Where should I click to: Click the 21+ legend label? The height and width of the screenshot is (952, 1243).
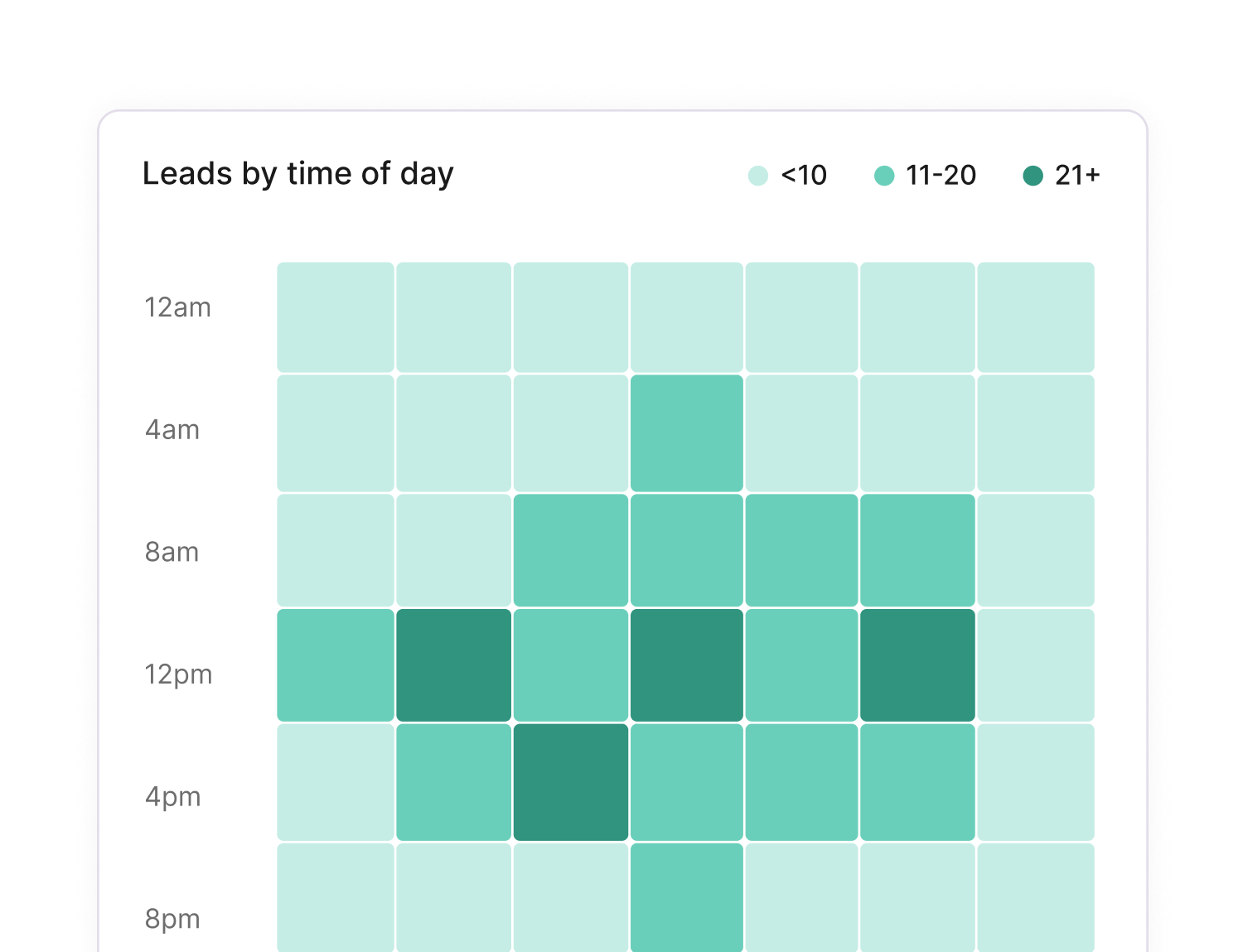(1077, 176)
